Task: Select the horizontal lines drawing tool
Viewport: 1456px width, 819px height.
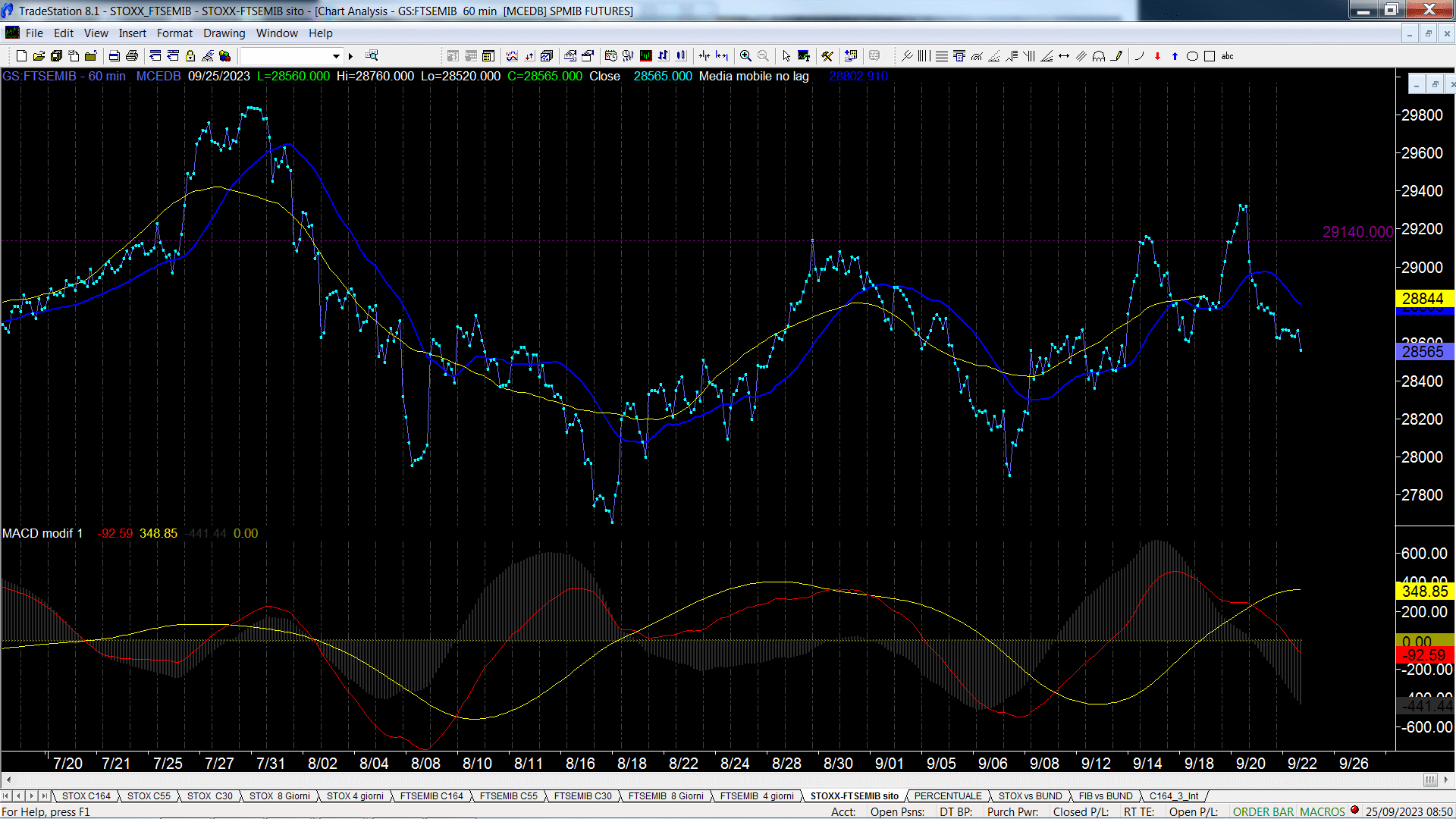Action: 942,56
